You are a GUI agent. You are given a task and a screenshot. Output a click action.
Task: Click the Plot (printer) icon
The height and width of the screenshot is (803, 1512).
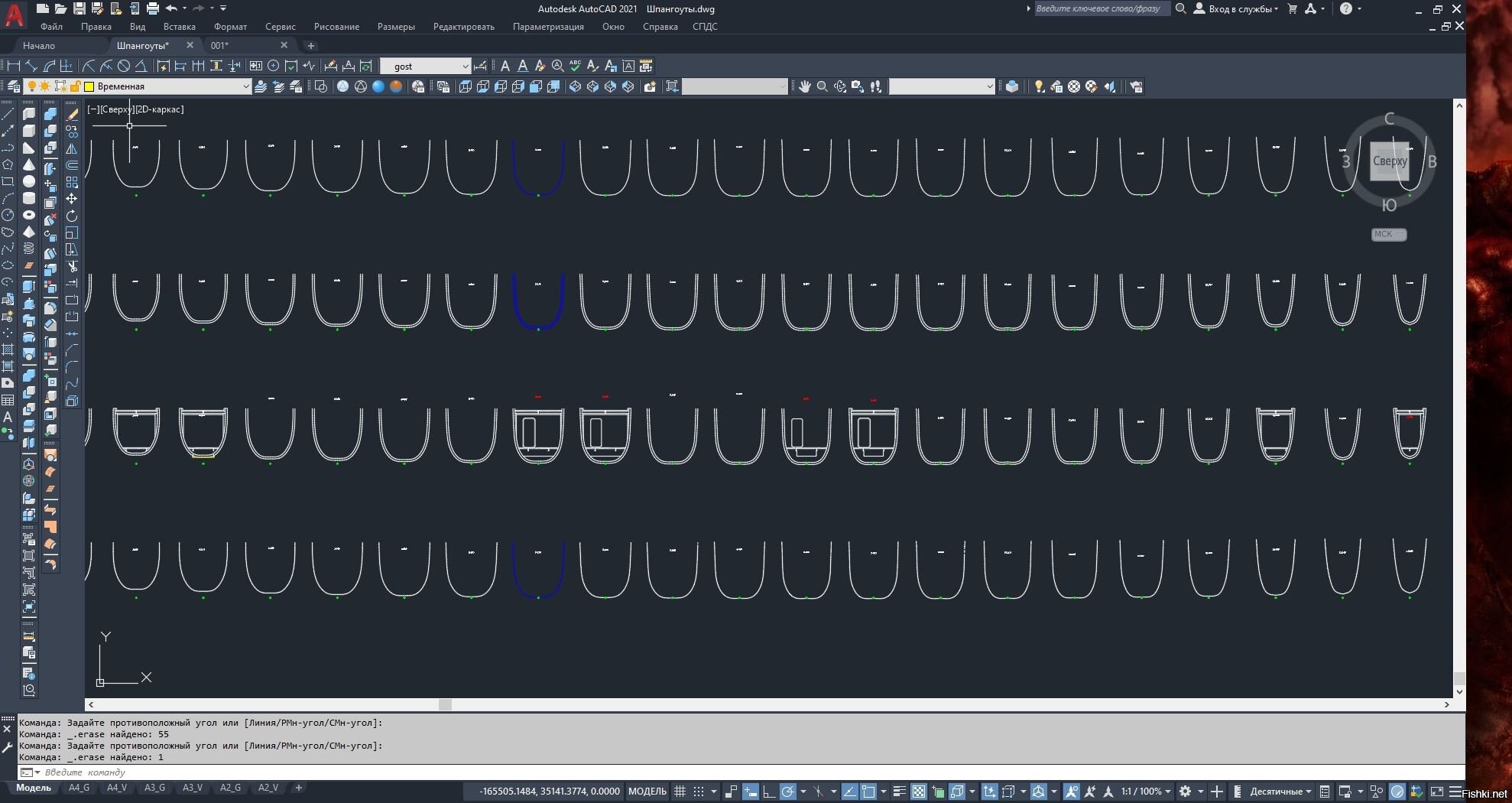pyautogui.click(x=152, y=8)
